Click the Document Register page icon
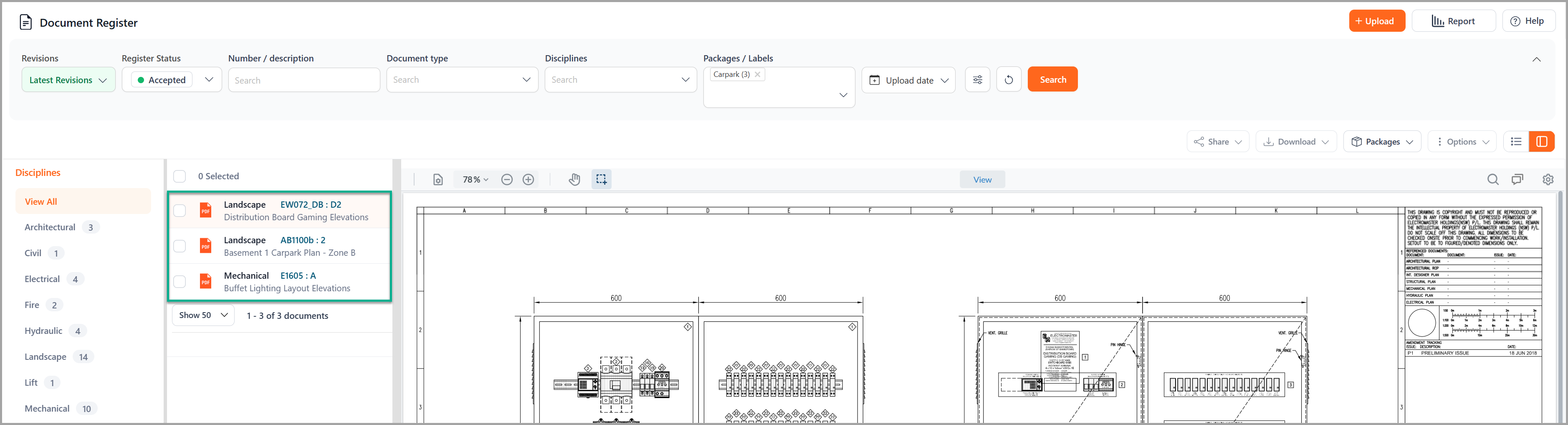This screenshot has height=425, width=1568. [x=25, y=23]
